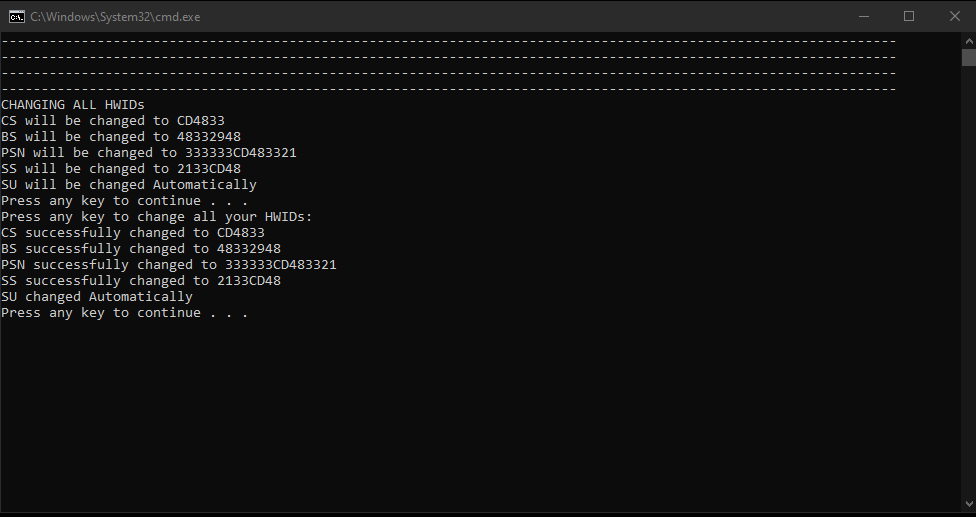Click the 'BS will be changed to 48332948' line
The height and width of the screenshot is (517, 976).
[x=121, y=137]
